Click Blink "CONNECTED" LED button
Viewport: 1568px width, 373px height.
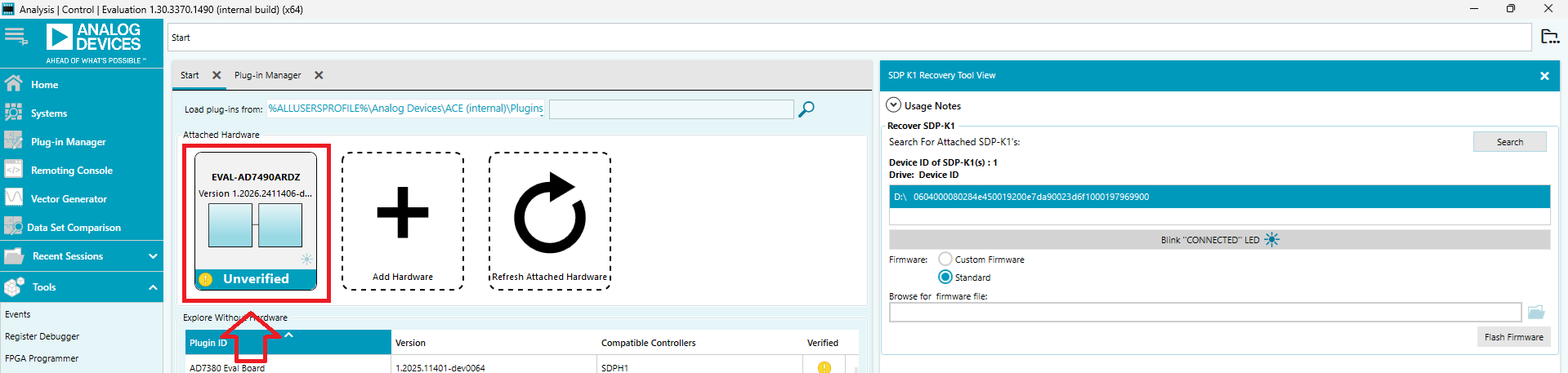click(1219, 240)
